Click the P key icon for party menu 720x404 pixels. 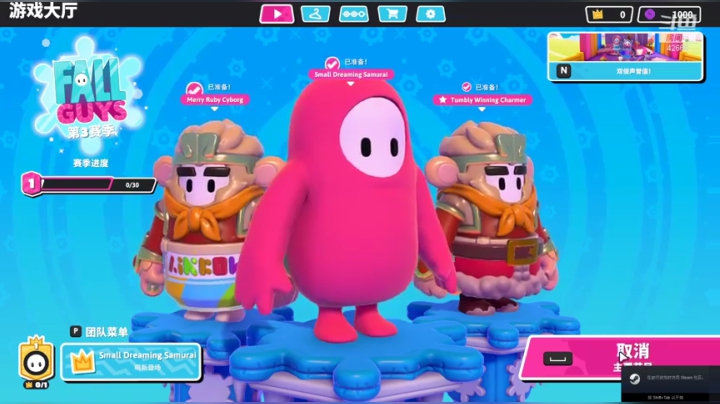pyautogui.click(x=76, y=331)
